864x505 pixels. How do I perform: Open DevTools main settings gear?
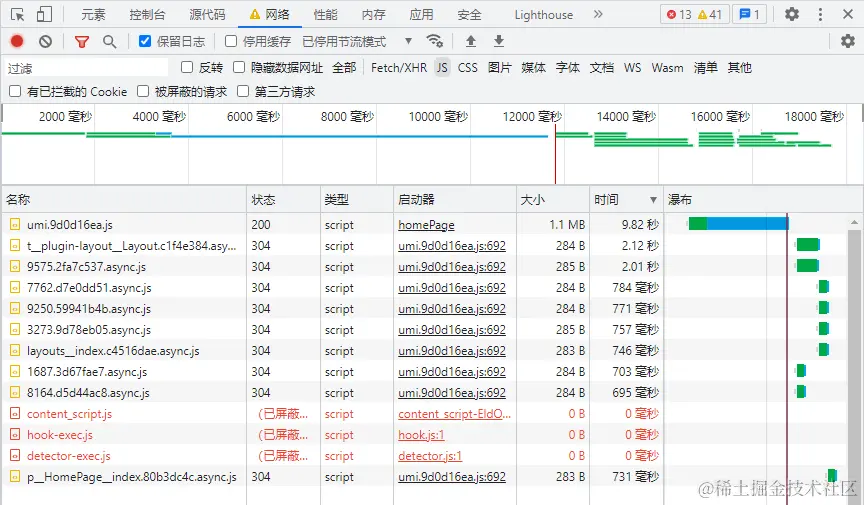click(x=792, y=14)
